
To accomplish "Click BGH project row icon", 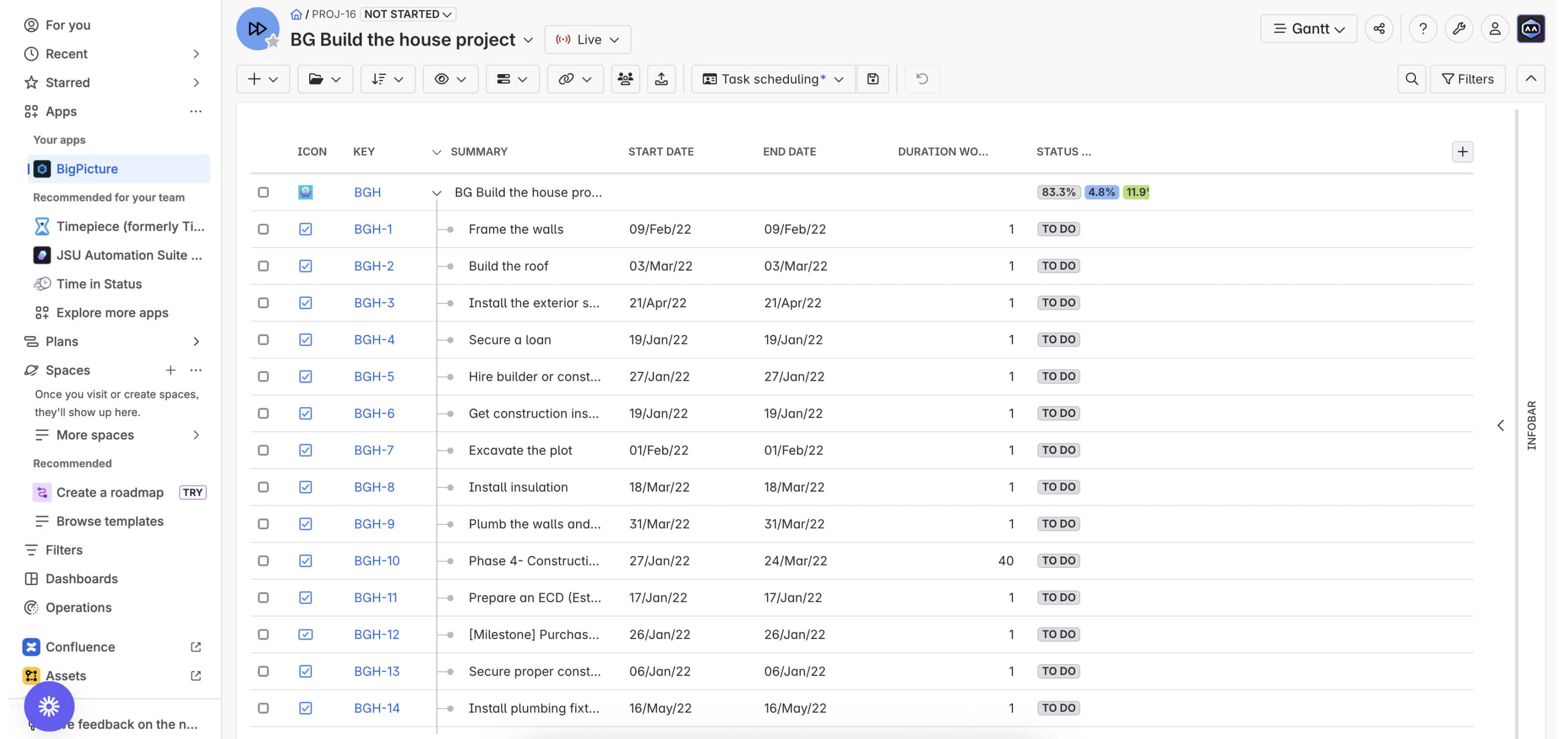I will (x=306, y=193).
